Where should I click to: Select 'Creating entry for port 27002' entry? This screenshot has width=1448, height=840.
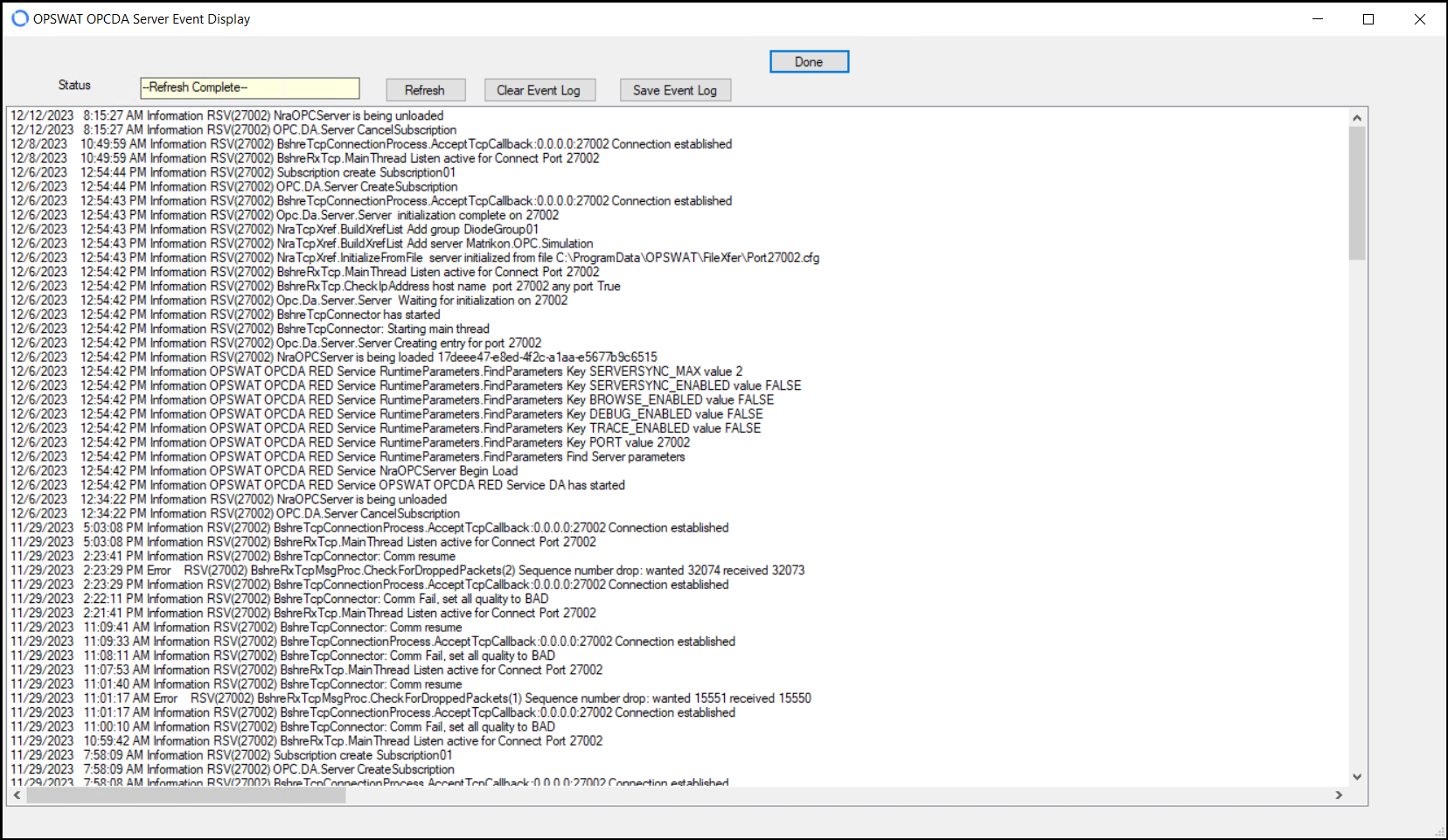pos(276,343)
